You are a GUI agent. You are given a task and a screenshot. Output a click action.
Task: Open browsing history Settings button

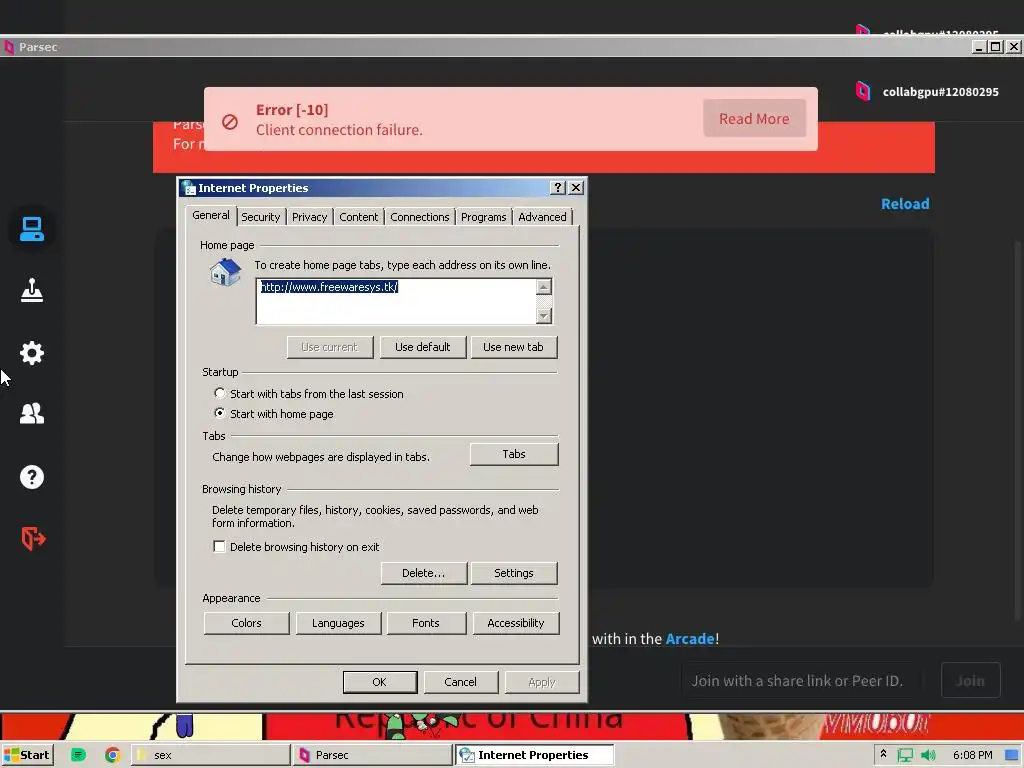(514, 573)
